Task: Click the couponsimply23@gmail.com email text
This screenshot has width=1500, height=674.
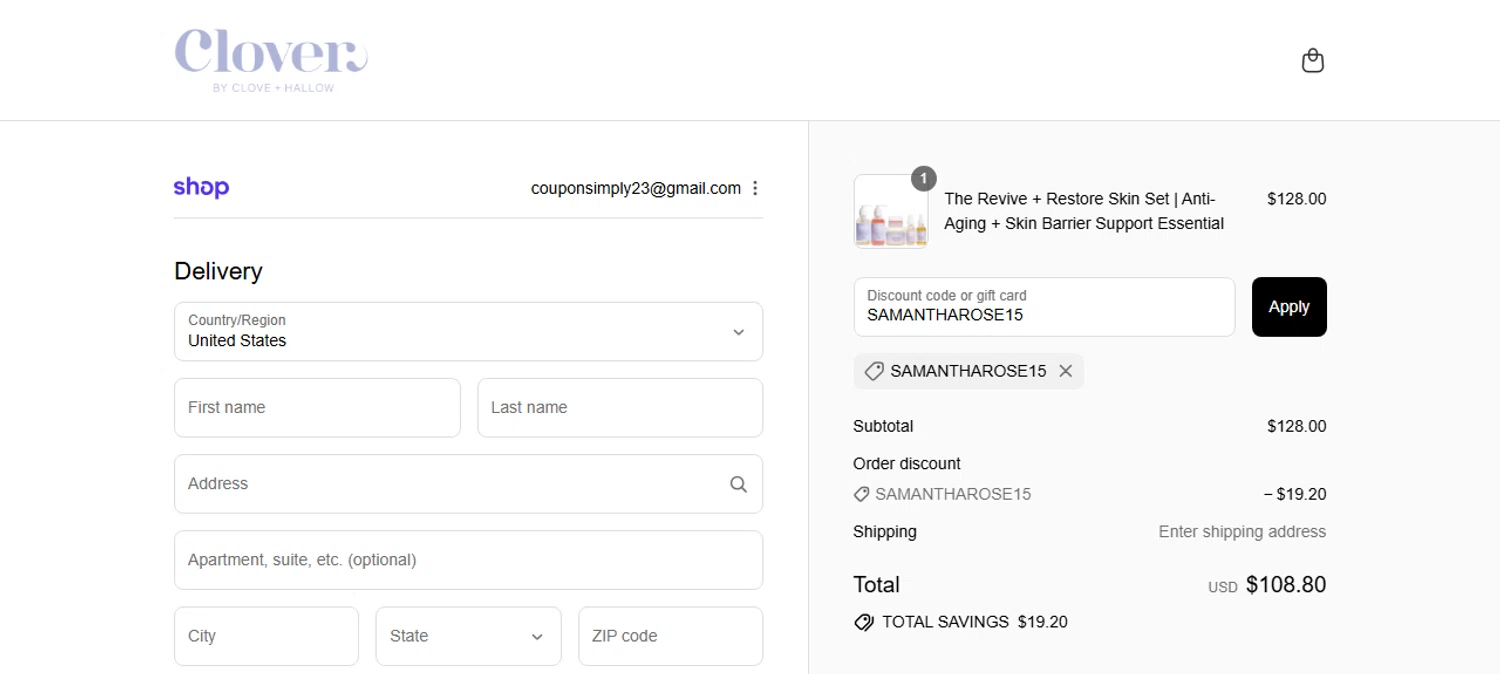Action: coord(636,188)
